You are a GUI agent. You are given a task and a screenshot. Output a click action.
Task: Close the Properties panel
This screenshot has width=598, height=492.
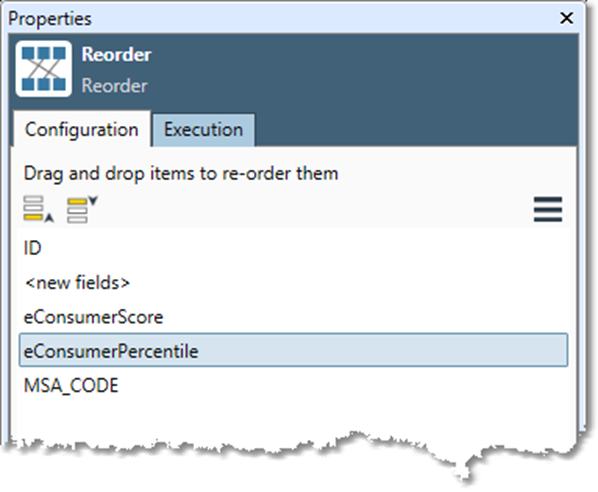566,18
